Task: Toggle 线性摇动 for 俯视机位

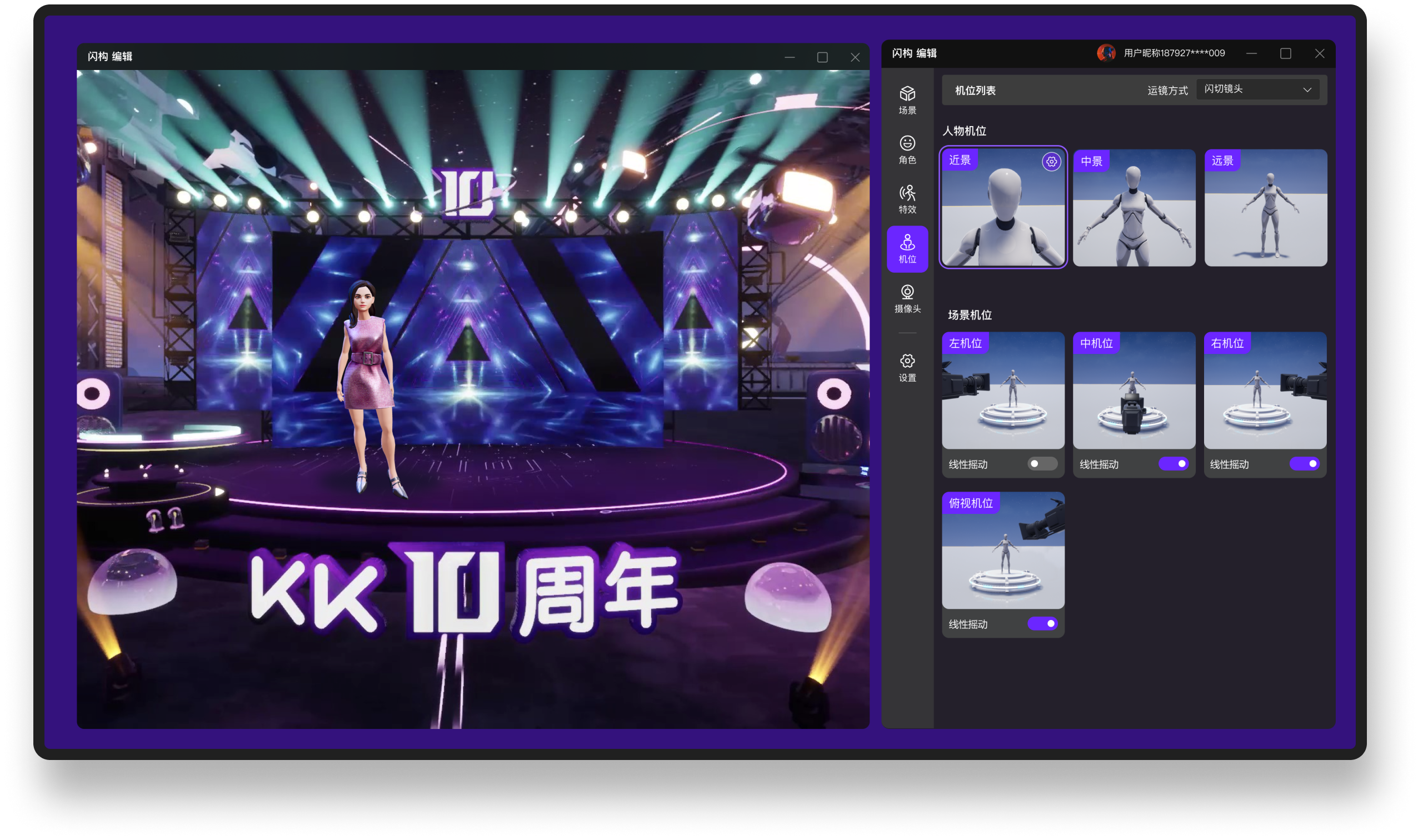Action: (1042, 623)
